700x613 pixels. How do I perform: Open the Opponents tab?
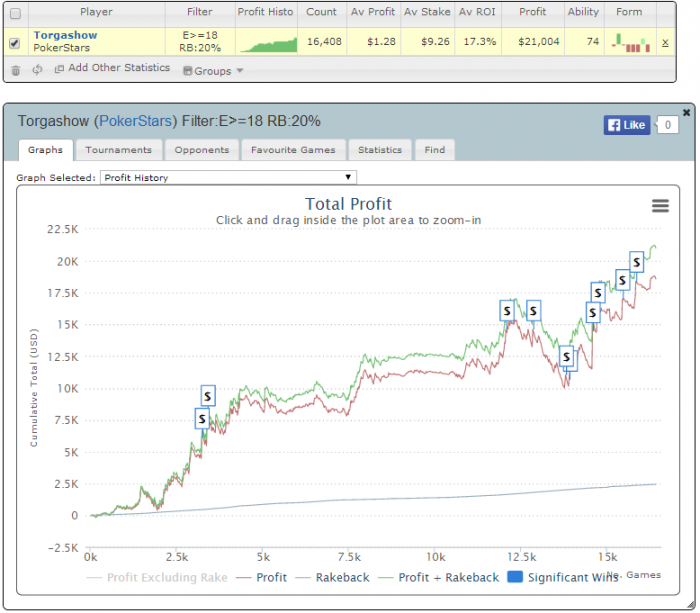(x=201, y=150)
